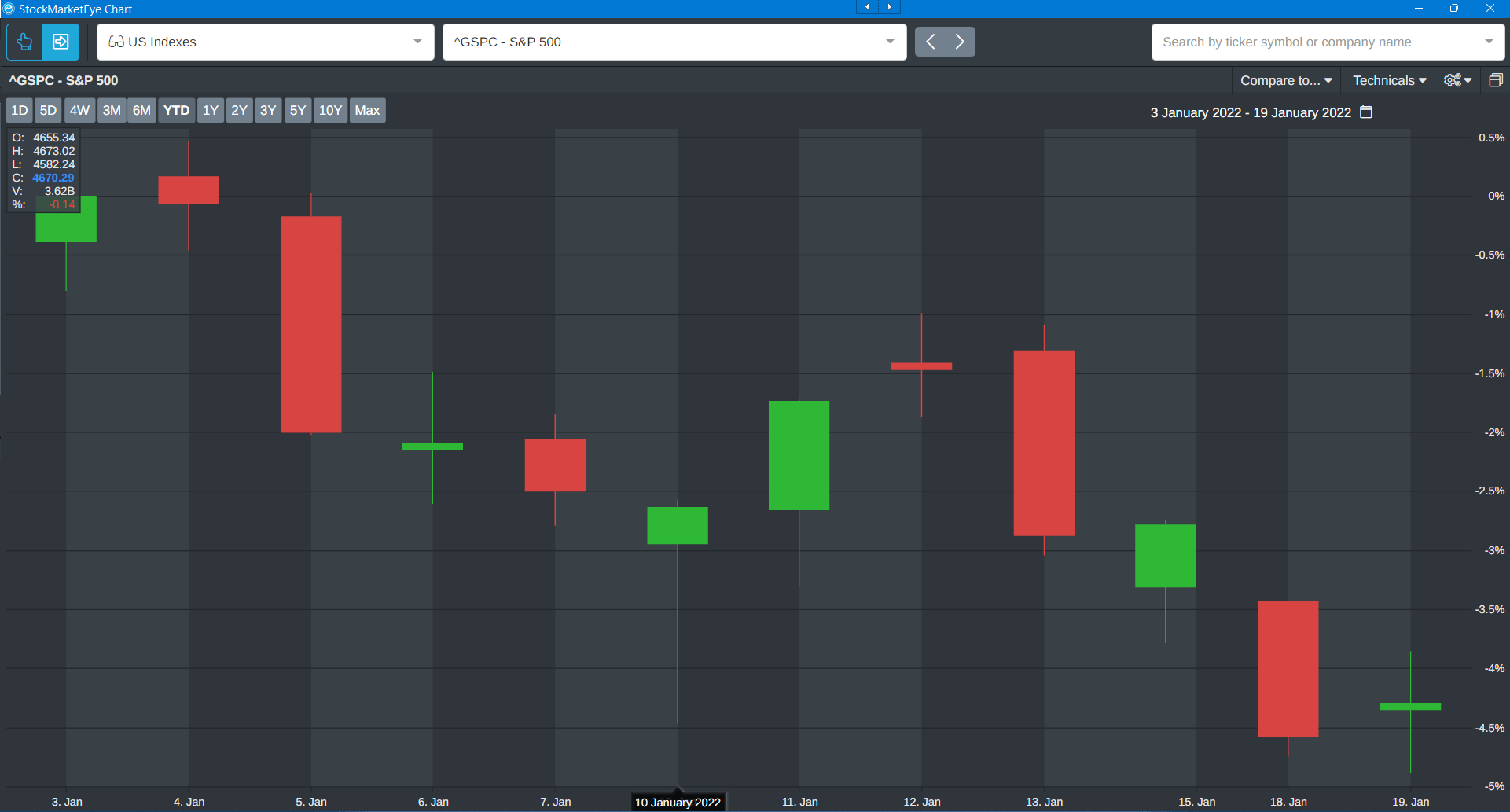Click the closing price 4670.29 value

[53, 178]
